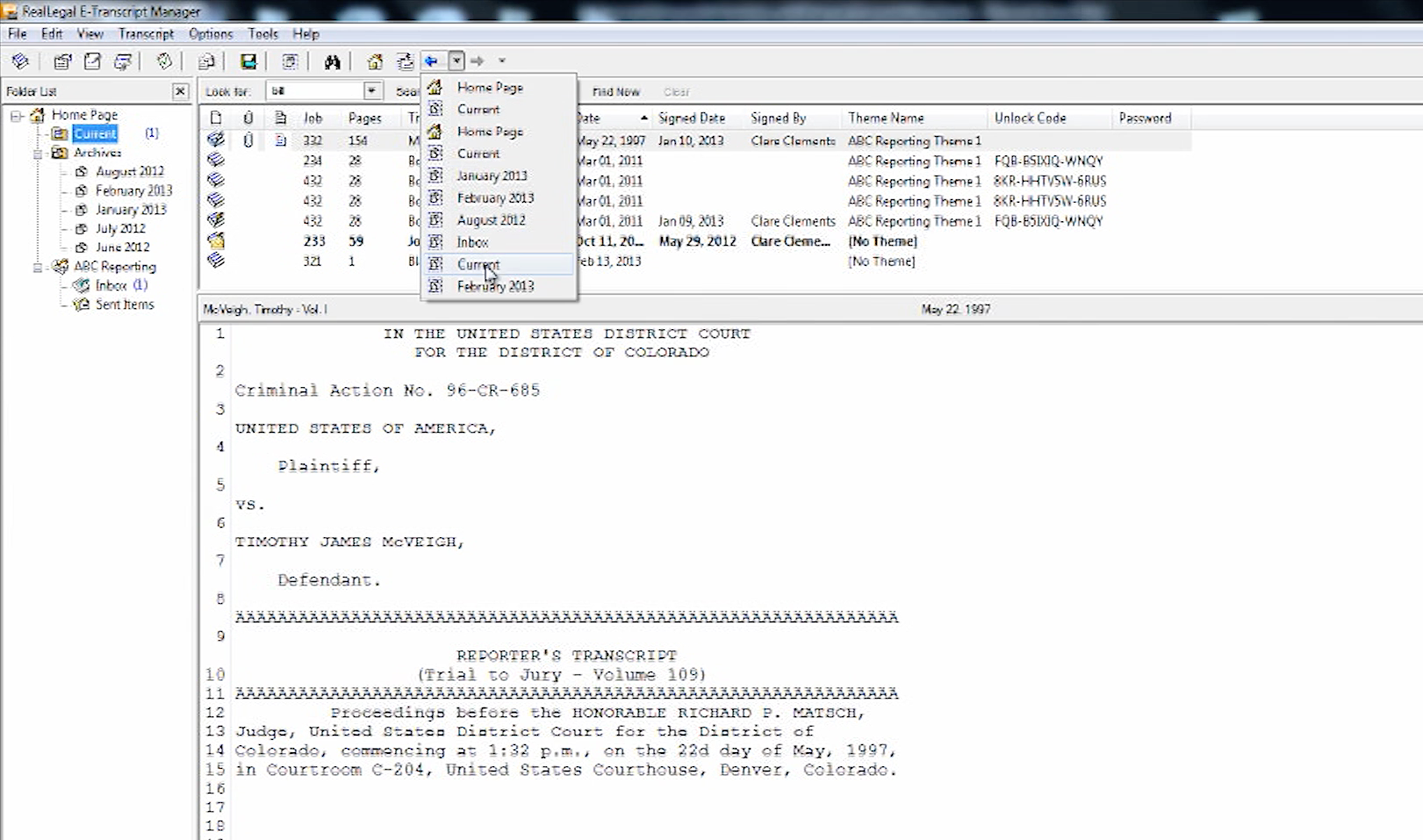Click the grey forward arrow button
The image size is (1423, 840).
tap(477, 61)
